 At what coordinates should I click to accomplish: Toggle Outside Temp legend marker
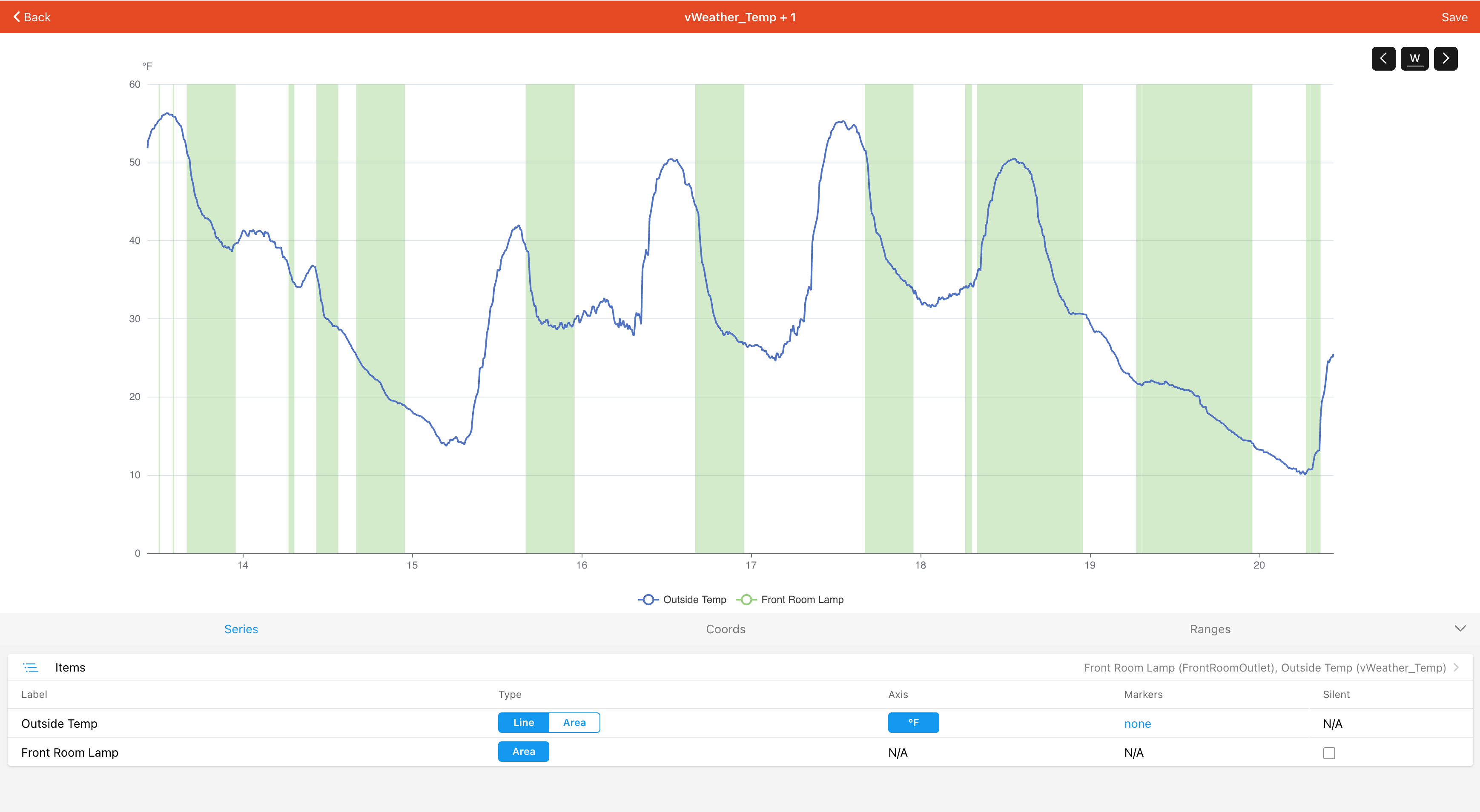tap(648, 600)
